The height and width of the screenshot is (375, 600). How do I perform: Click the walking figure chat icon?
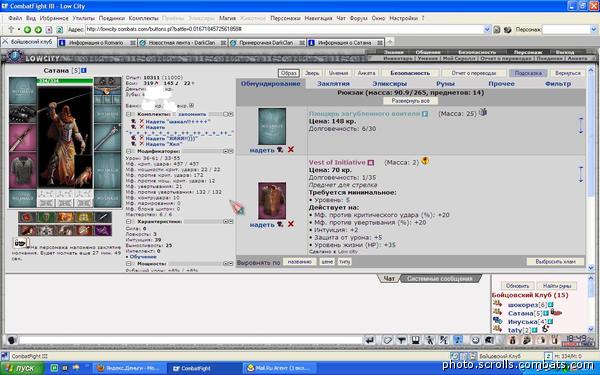point(430,340)
